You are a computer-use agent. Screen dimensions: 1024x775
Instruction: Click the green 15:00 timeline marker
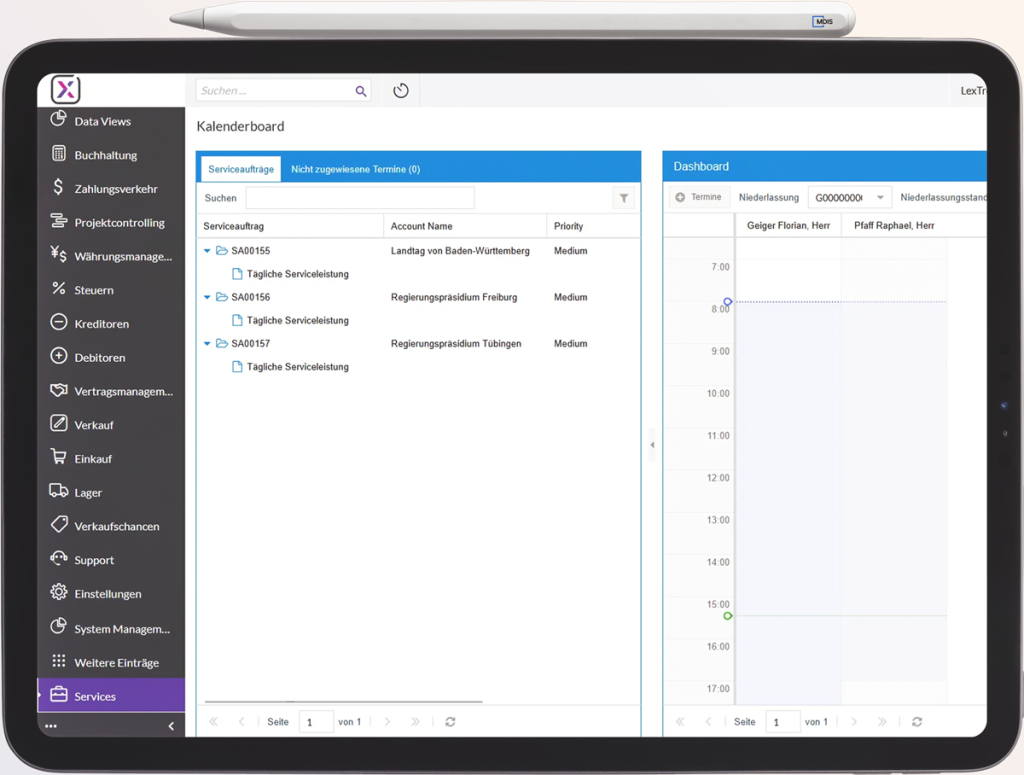coord(728,616)
